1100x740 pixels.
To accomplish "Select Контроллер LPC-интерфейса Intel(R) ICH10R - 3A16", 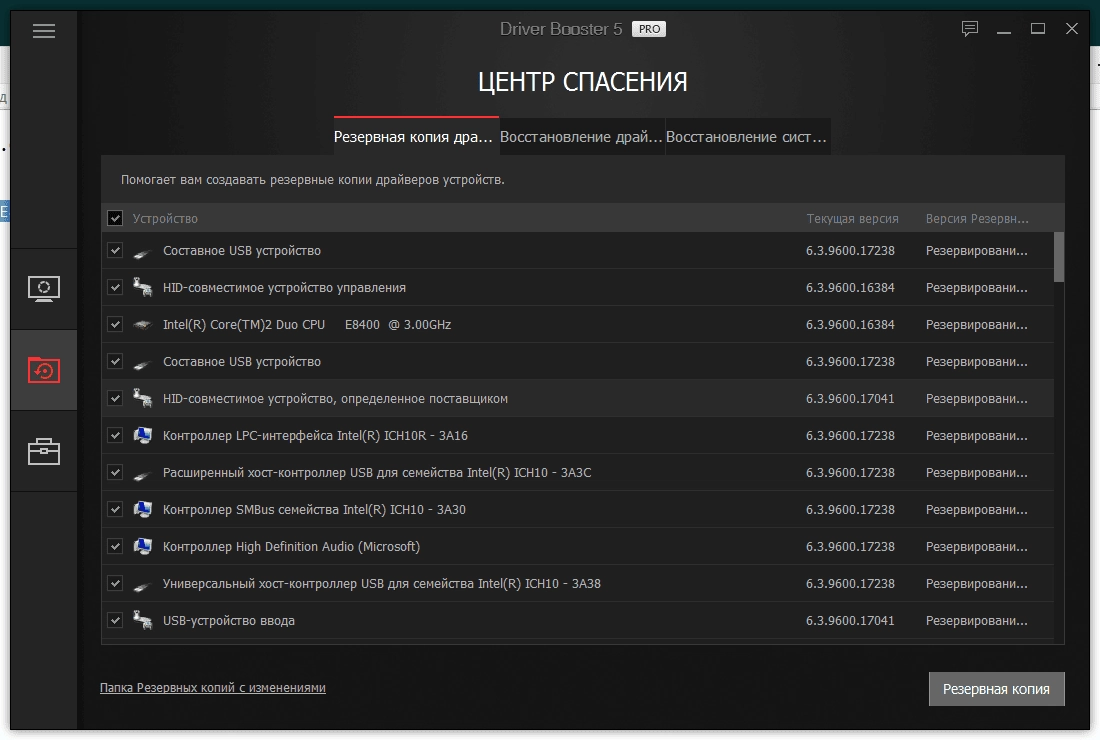I will tap(577, 436).
